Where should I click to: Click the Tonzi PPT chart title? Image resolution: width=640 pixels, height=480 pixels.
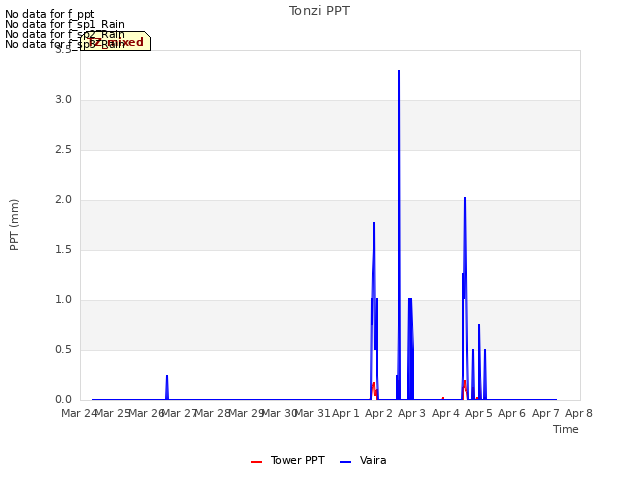click(319, 11)
